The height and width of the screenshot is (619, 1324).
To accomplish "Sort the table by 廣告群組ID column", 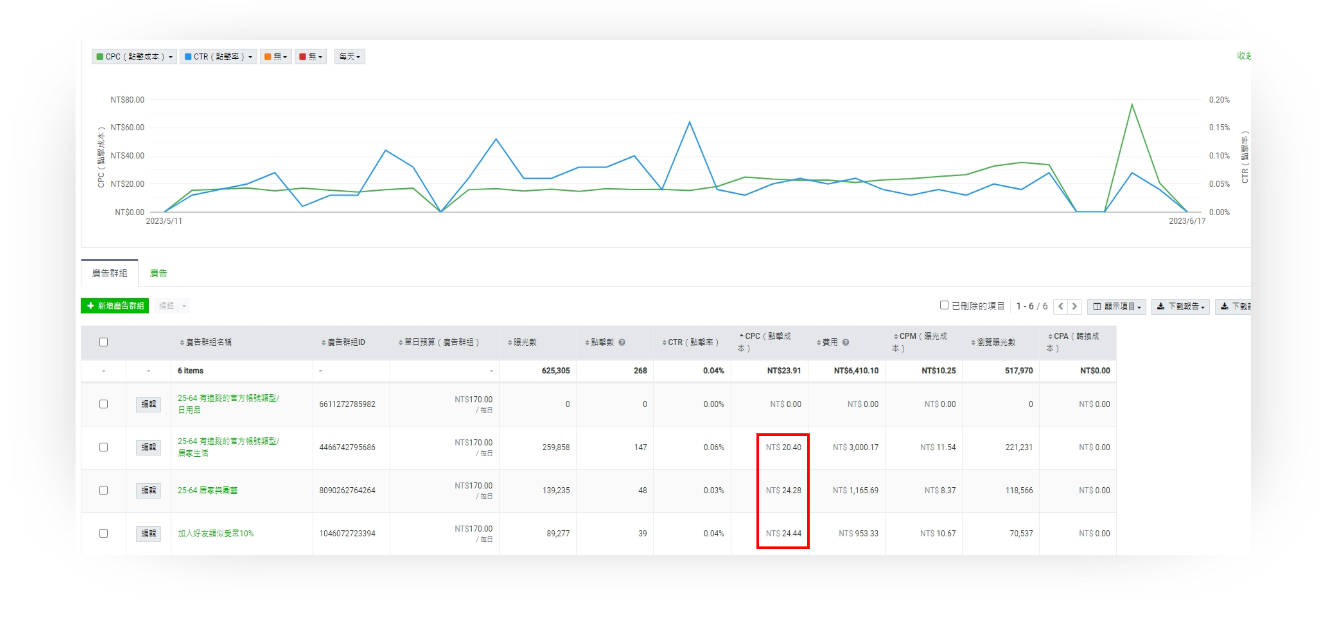I will click(343, 342).
